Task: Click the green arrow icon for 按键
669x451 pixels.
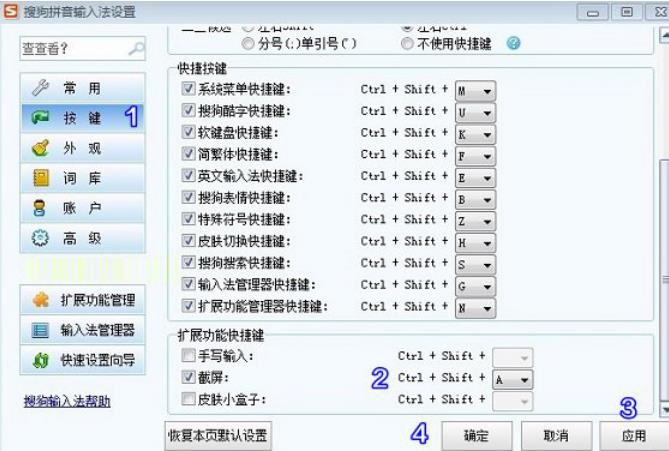Action: [41, 117]
